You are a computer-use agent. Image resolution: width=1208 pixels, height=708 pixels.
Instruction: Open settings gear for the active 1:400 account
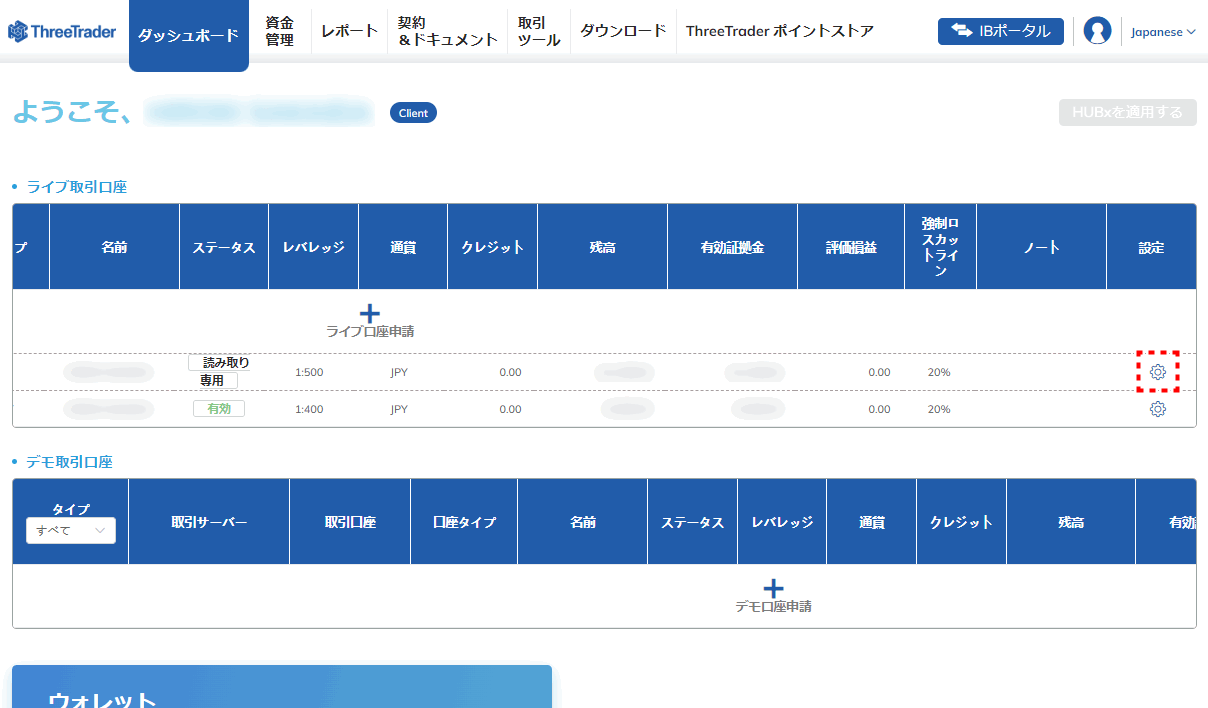[1158, 409]
